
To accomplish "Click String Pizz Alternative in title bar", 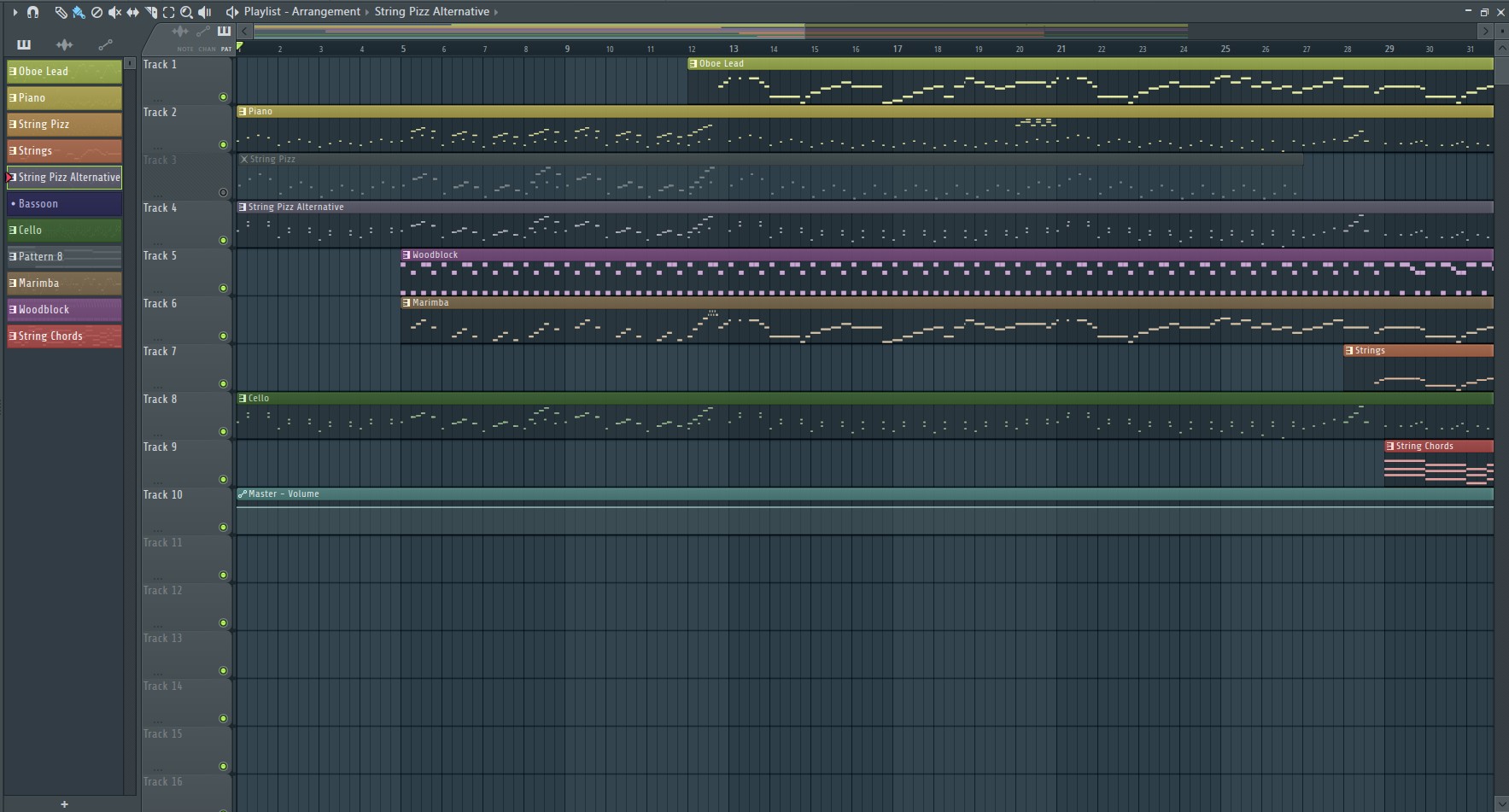I will (431, 12).
